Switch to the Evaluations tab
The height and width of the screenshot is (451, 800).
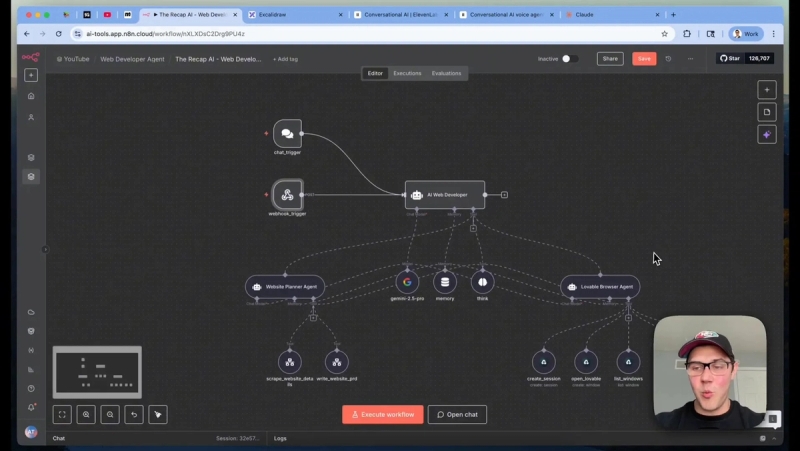pyautogui.click(x=446, y=73)
